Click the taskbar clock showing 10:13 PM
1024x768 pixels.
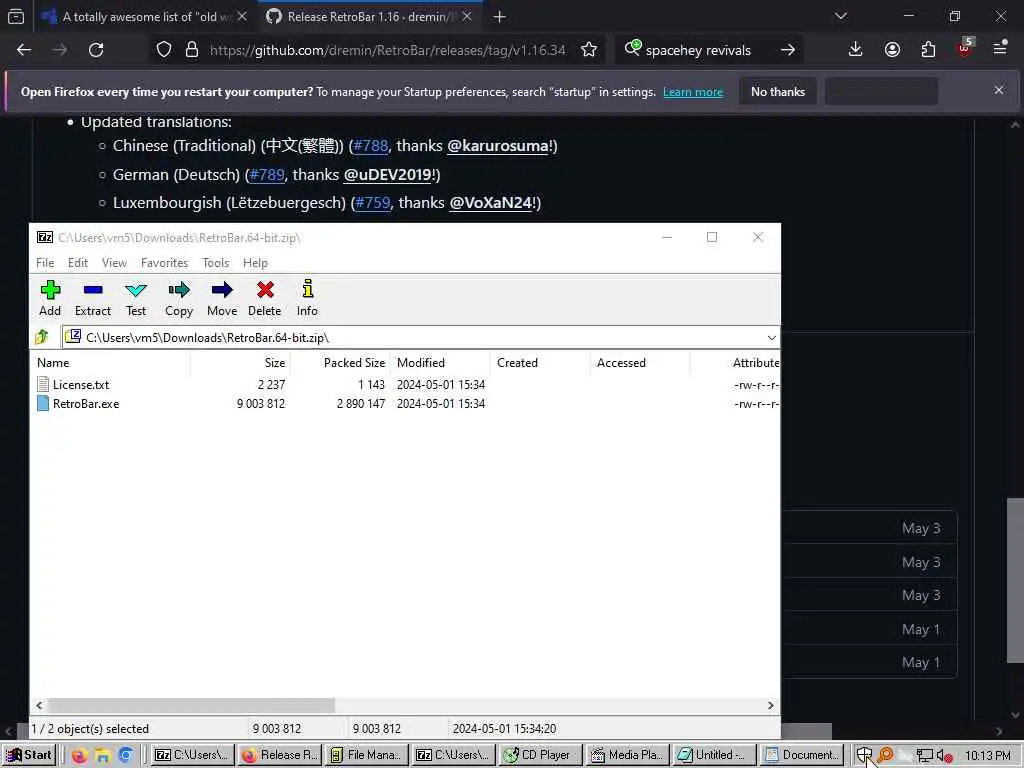tap(987, 756)
